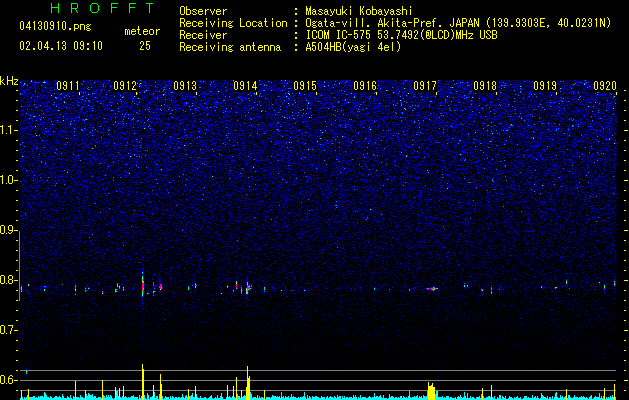Click the 0916 time marker
Image resolution: width=629 pixels, height=400 pixels.
(365, 86)
